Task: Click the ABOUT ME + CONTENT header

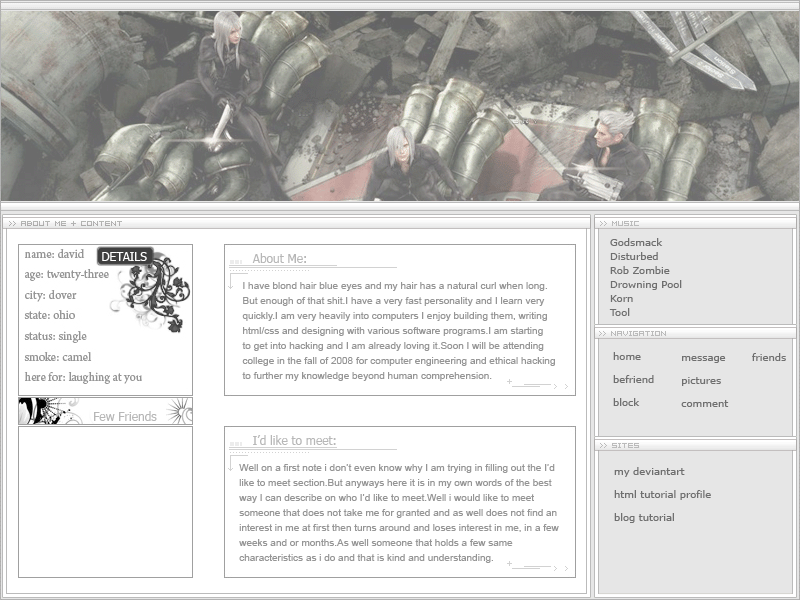Action: click(x=296, y=223)
